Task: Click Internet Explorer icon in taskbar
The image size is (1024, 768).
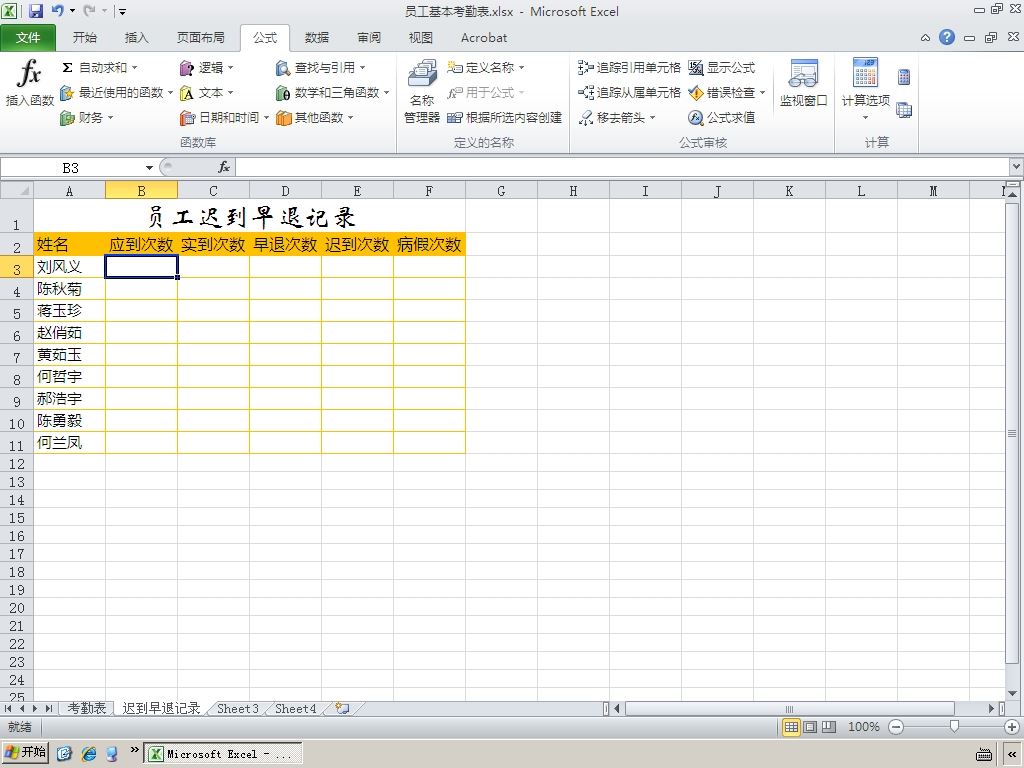Action: [x=89, y=754]
